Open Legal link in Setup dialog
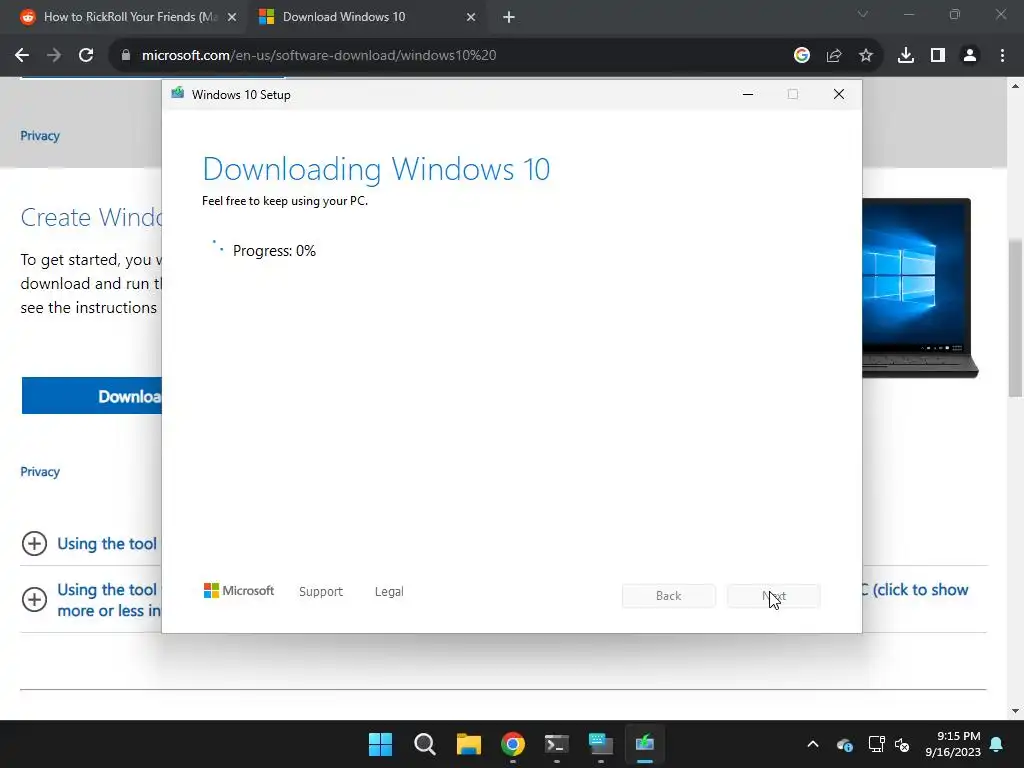This screenshot has height=768, width=1024. (x=389, y=592)
